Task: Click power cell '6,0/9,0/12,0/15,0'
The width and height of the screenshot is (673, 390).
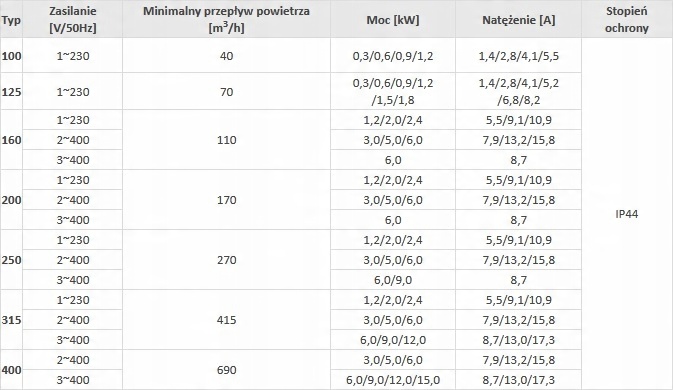Action: (393, 380)
